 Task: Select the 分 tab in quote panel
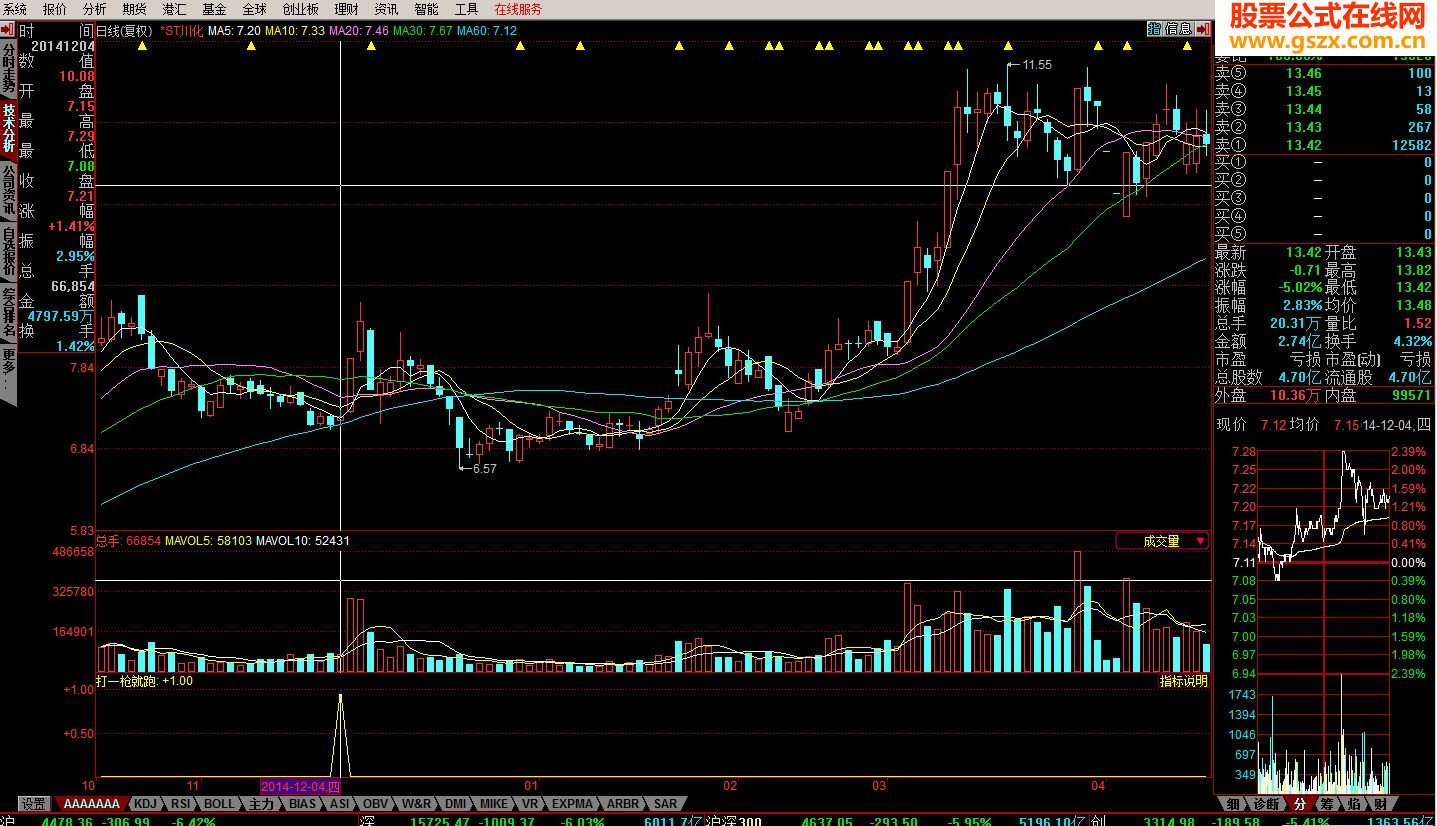pos(1299,803)
